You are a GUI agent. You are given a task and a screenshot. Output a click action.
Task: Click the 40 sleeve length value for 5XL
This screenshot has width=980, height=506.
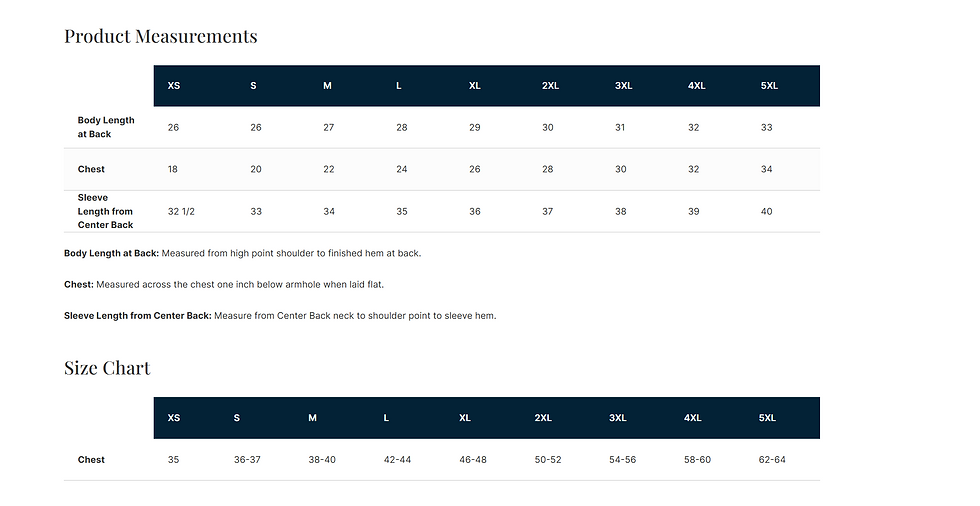coord(766,212)
